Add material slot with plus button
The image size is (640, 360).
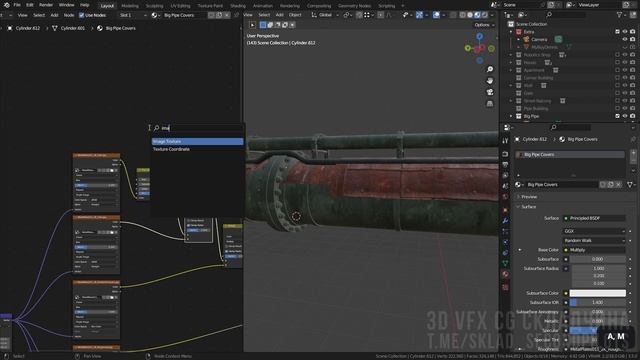[633, 153]
